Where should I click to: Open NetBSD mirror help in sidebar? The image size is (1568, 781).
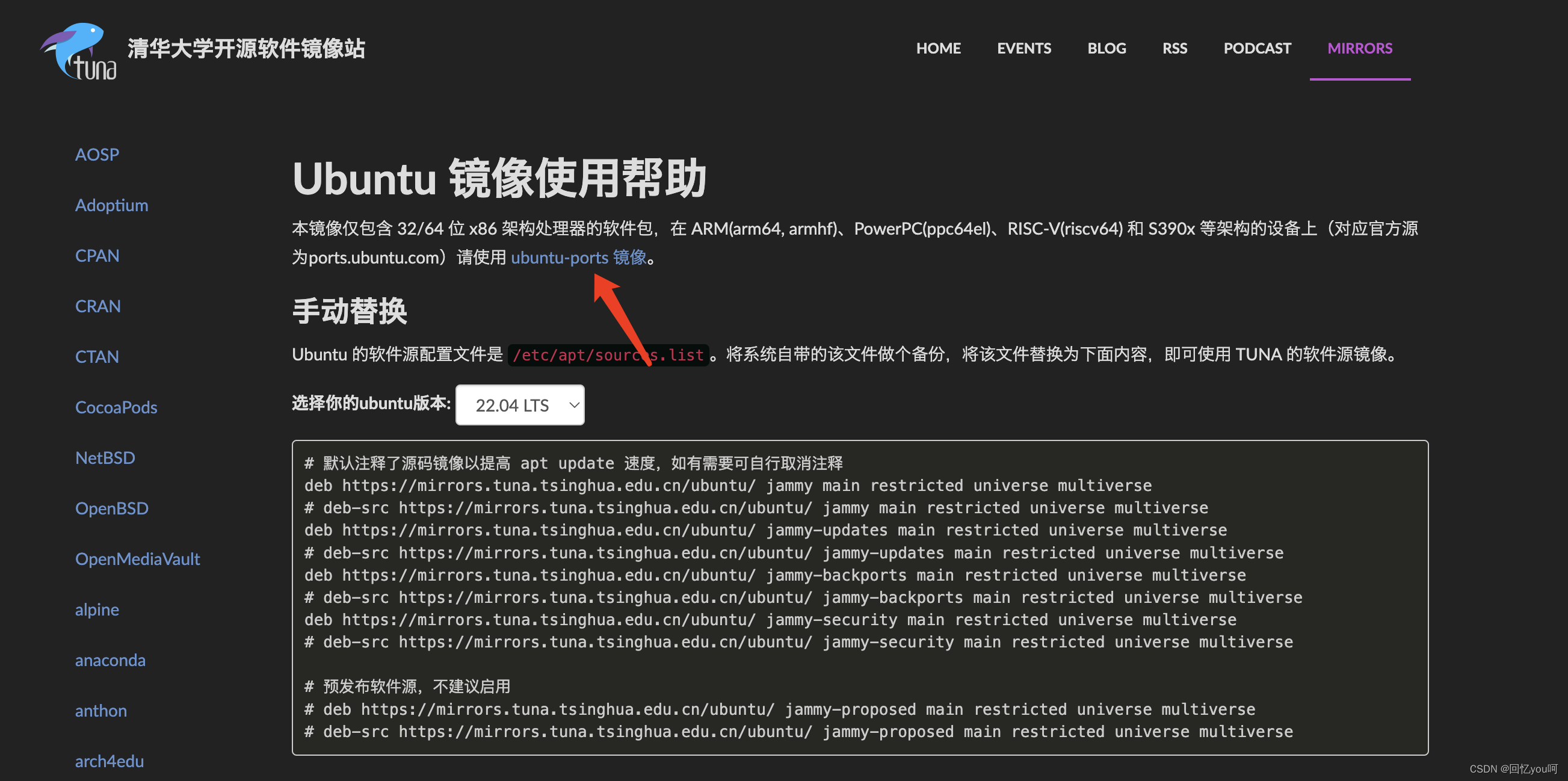pos(105,458)
